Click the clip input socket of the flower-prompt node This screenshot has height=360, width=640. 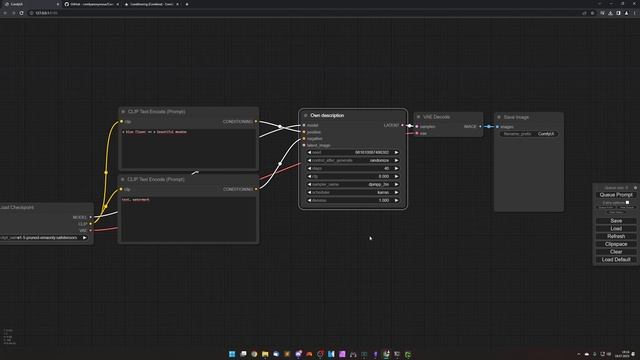pyautogui.click(x=121, y=121)
